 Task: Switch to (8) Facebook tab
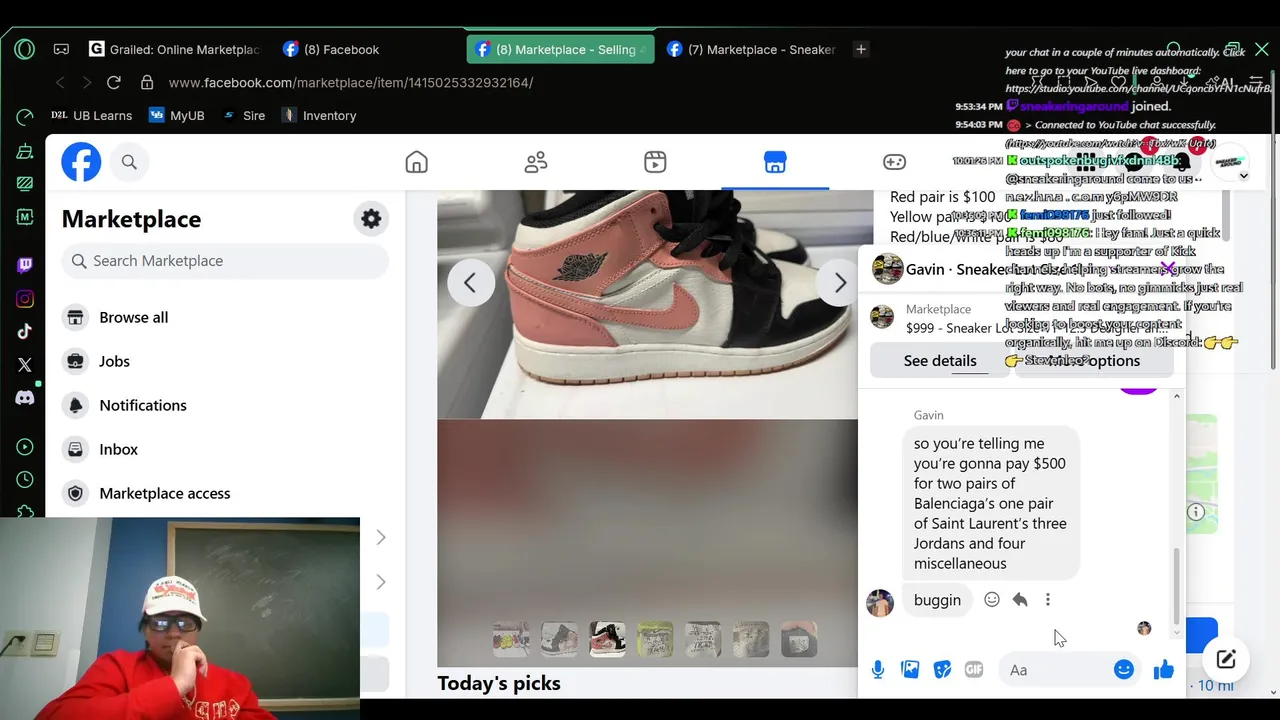tap(330, 49)
